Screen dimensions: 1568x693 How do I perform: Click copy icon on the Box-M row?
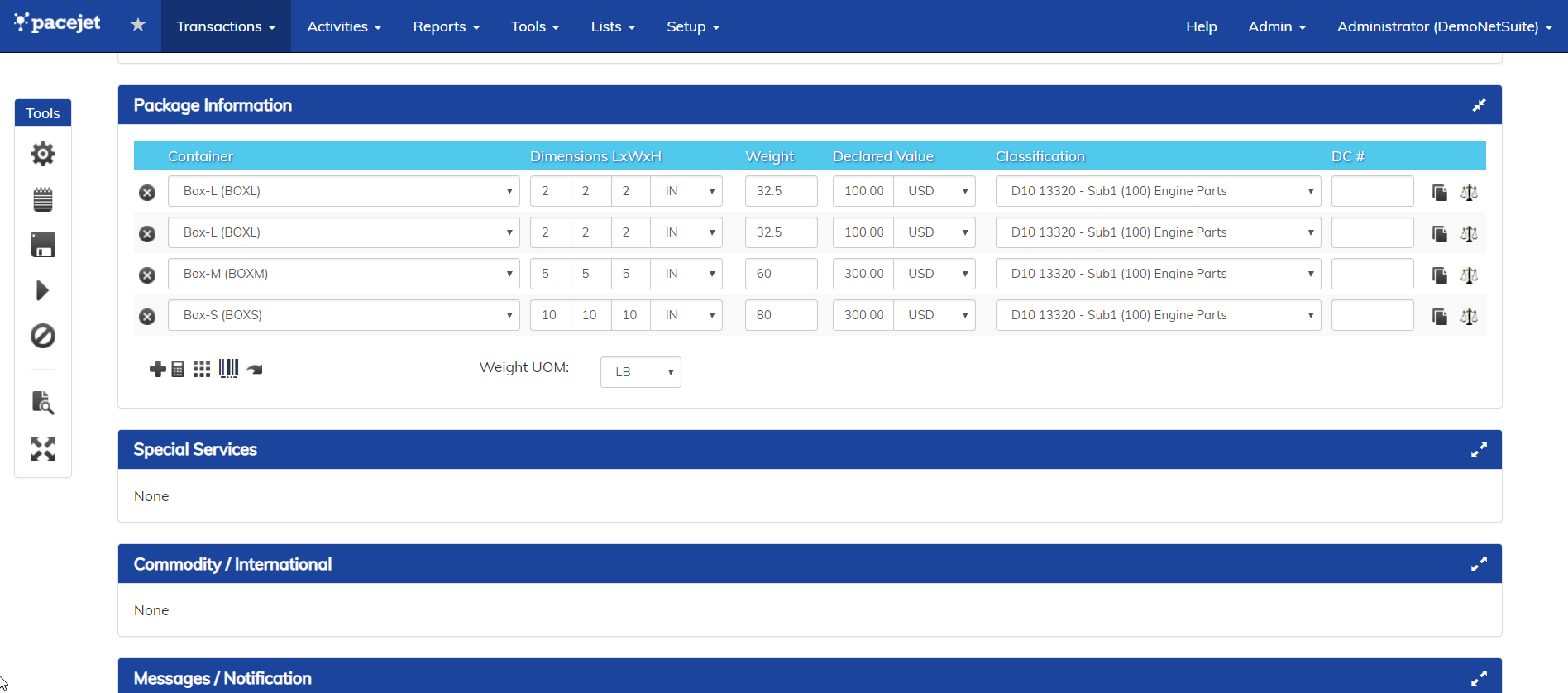[1440, 275]
